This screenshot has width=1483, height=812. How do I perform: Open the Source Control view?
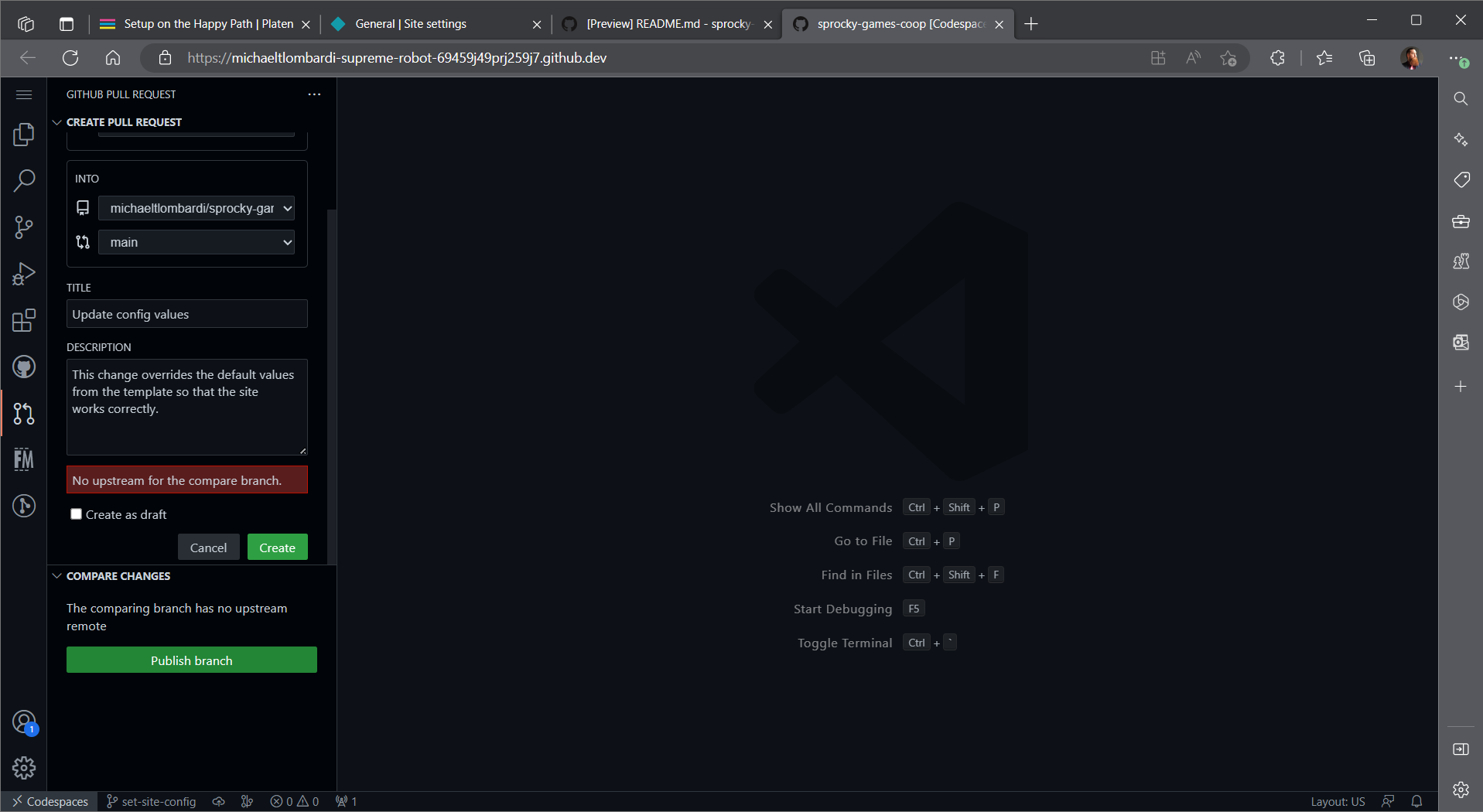pyautogui.click(x=24, y=227)
